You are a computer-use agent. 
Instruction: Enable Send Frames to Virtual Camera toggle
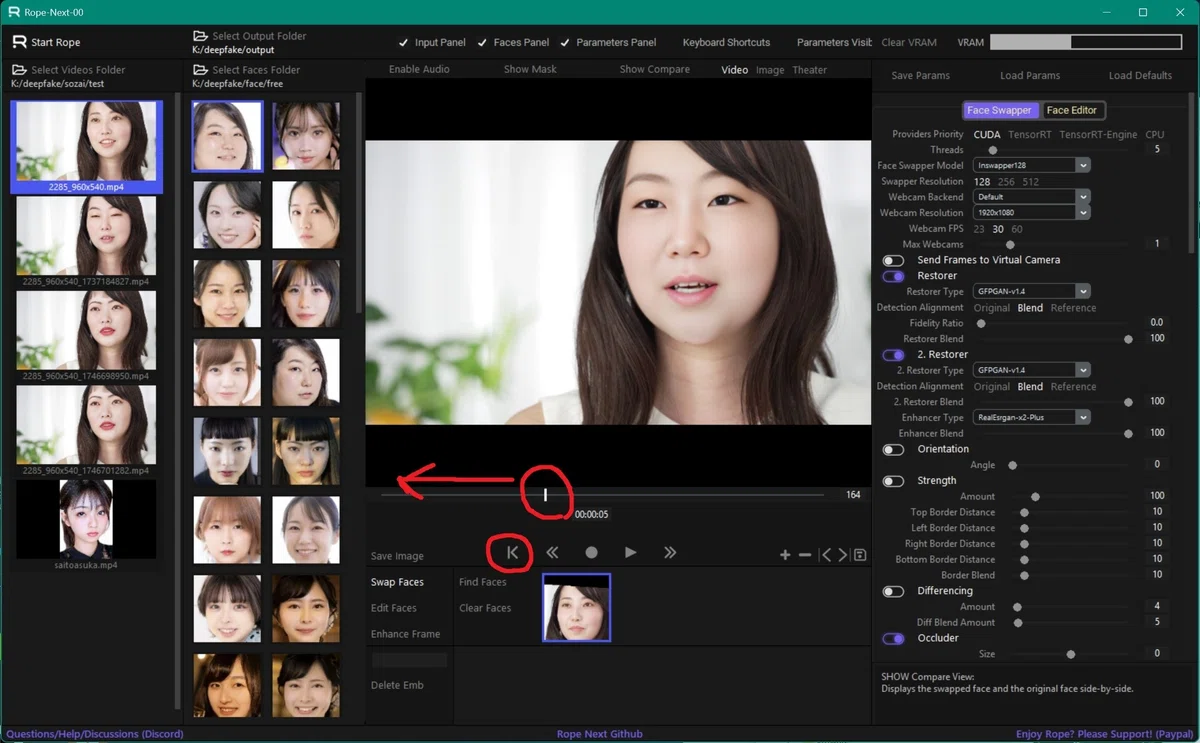[x=893, y=260]
